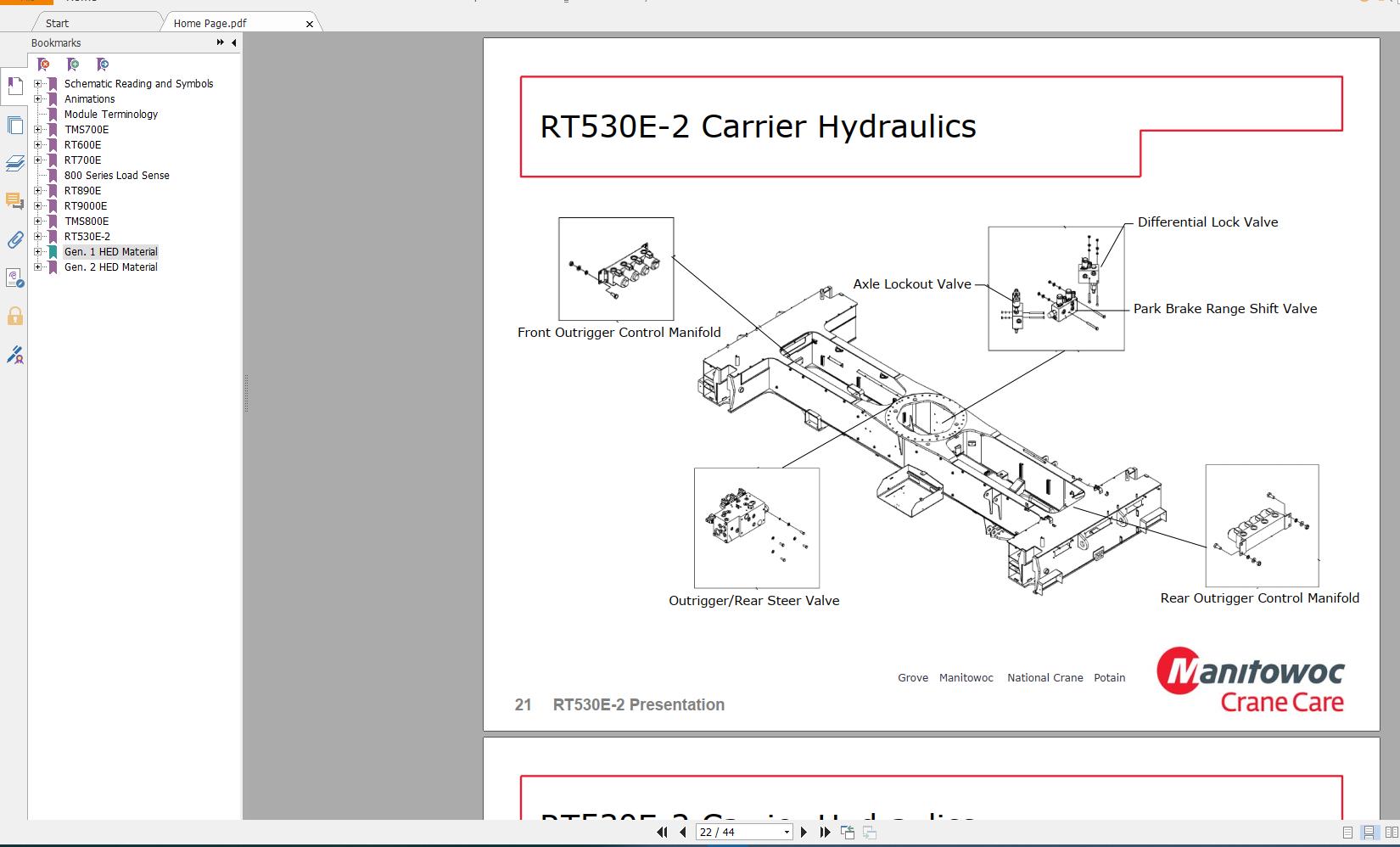Switch to the Start tab
Screen dimensions: 1400x847
pos(55,23)
